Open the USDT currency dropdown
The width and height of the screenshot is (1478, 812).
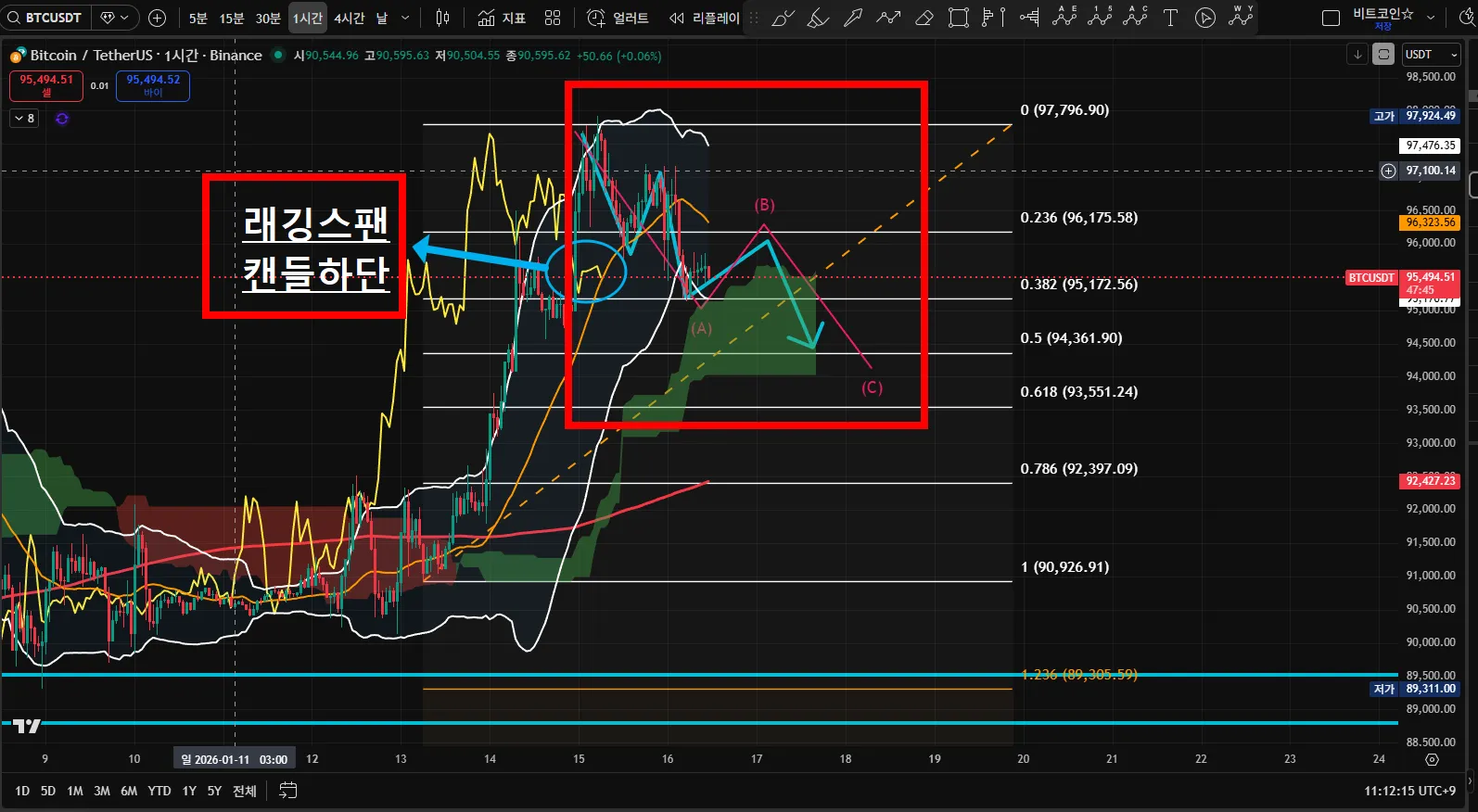point(1431,55)
